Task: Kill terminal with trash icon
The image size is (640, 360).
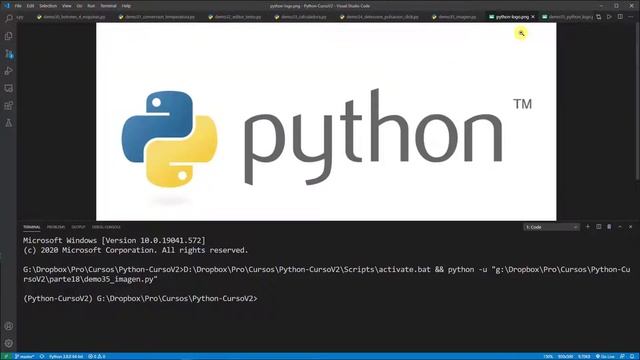Action: [x=609, y=227]
